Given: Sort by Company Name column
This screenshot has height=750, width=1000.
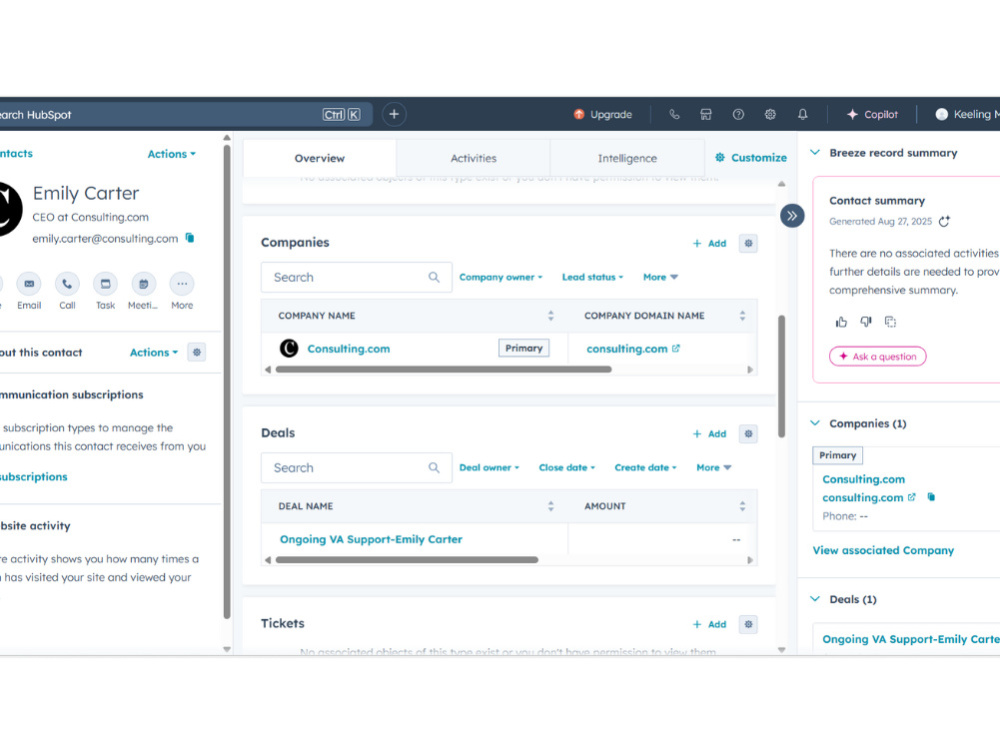Looking at the screenshot, I should point(551,316).
